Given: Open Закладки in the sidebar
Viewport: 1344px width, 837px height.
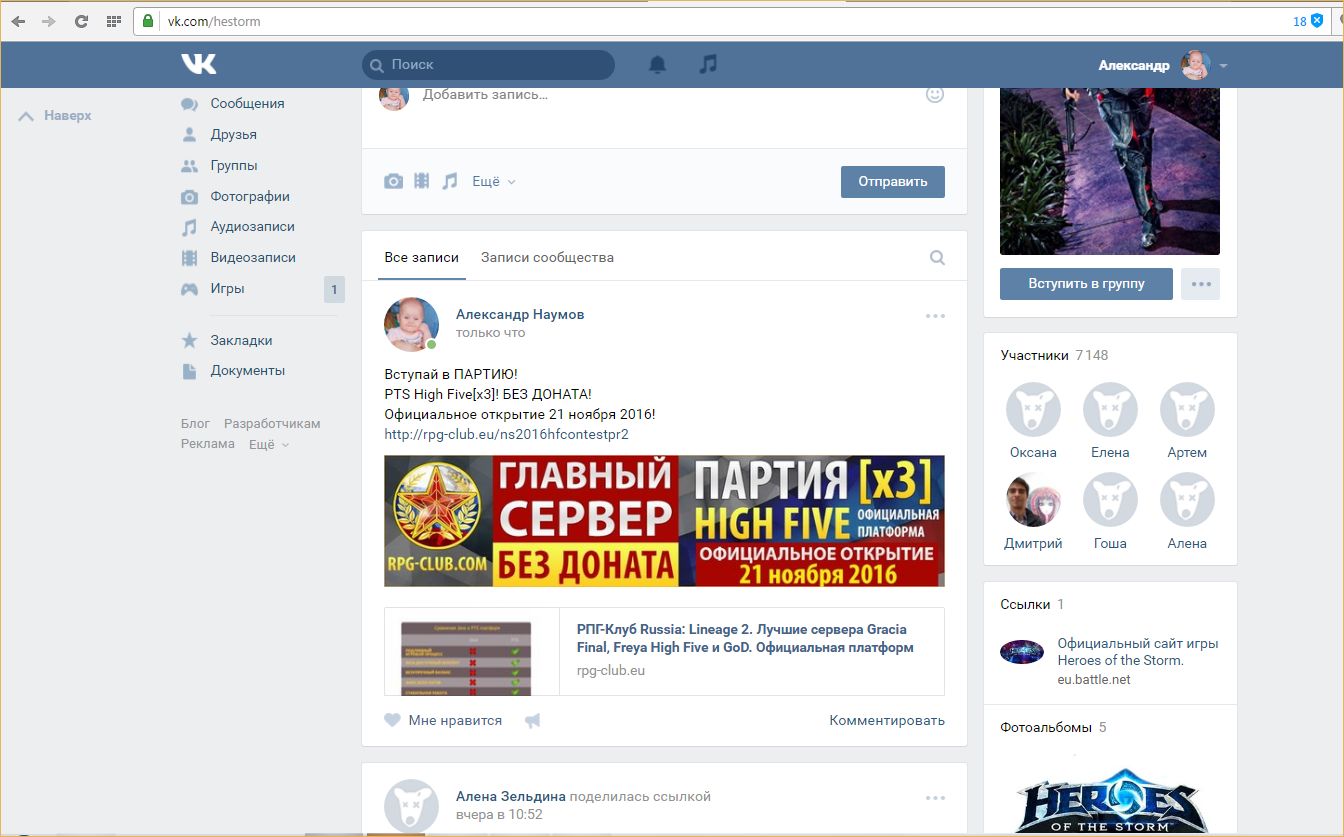Looking at the screenshot, I should pyautogui.click(x=241, y=340).
